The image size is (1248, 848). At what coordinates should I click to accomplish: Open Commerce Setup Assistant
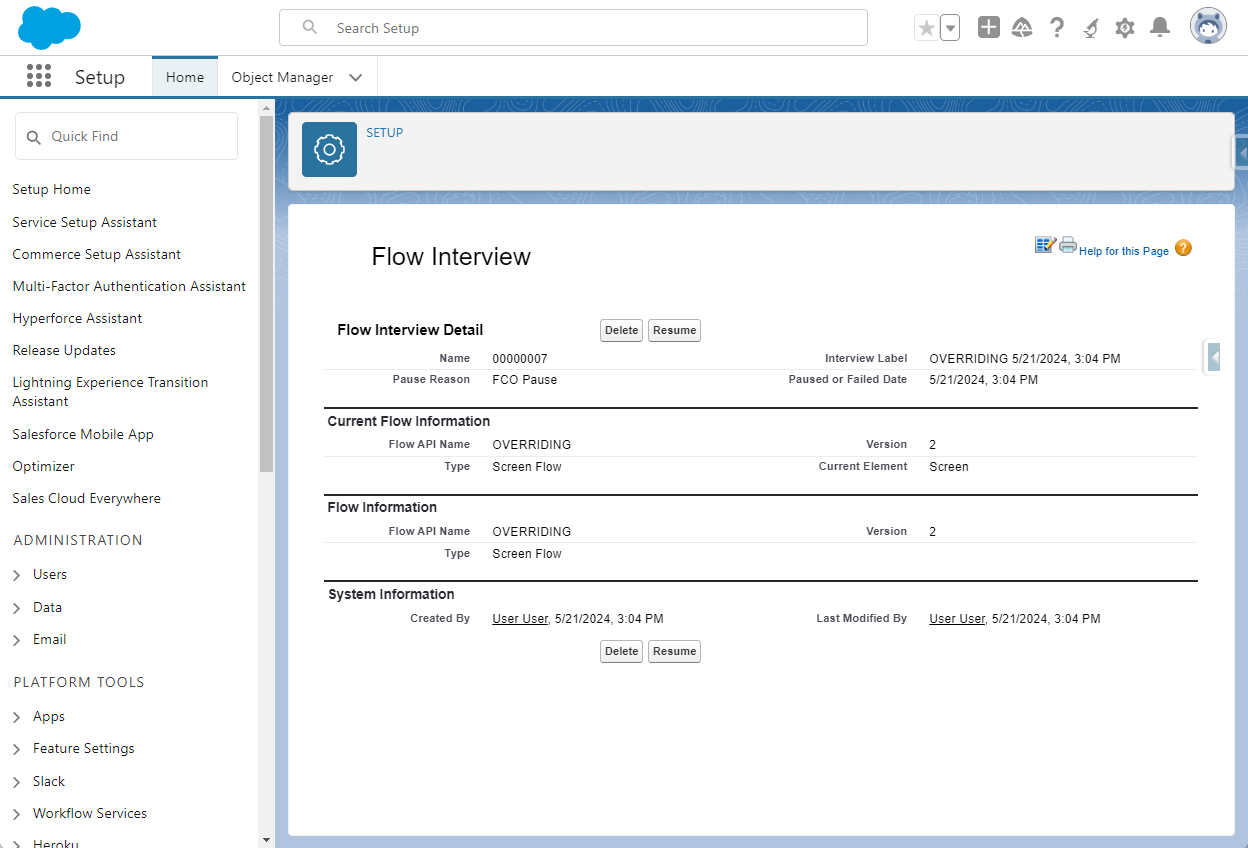(x=97, y=254)
